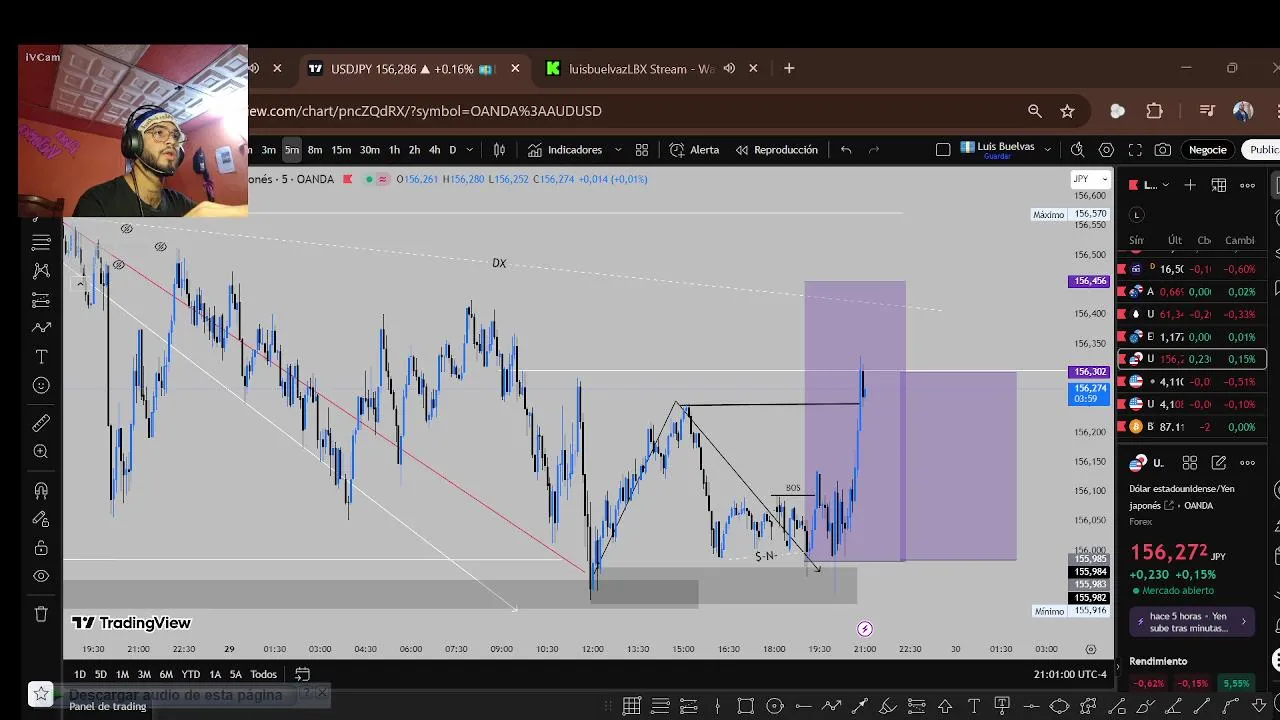Expand the layout management dropdown arrow
1280x720 pixels.
1048,150
